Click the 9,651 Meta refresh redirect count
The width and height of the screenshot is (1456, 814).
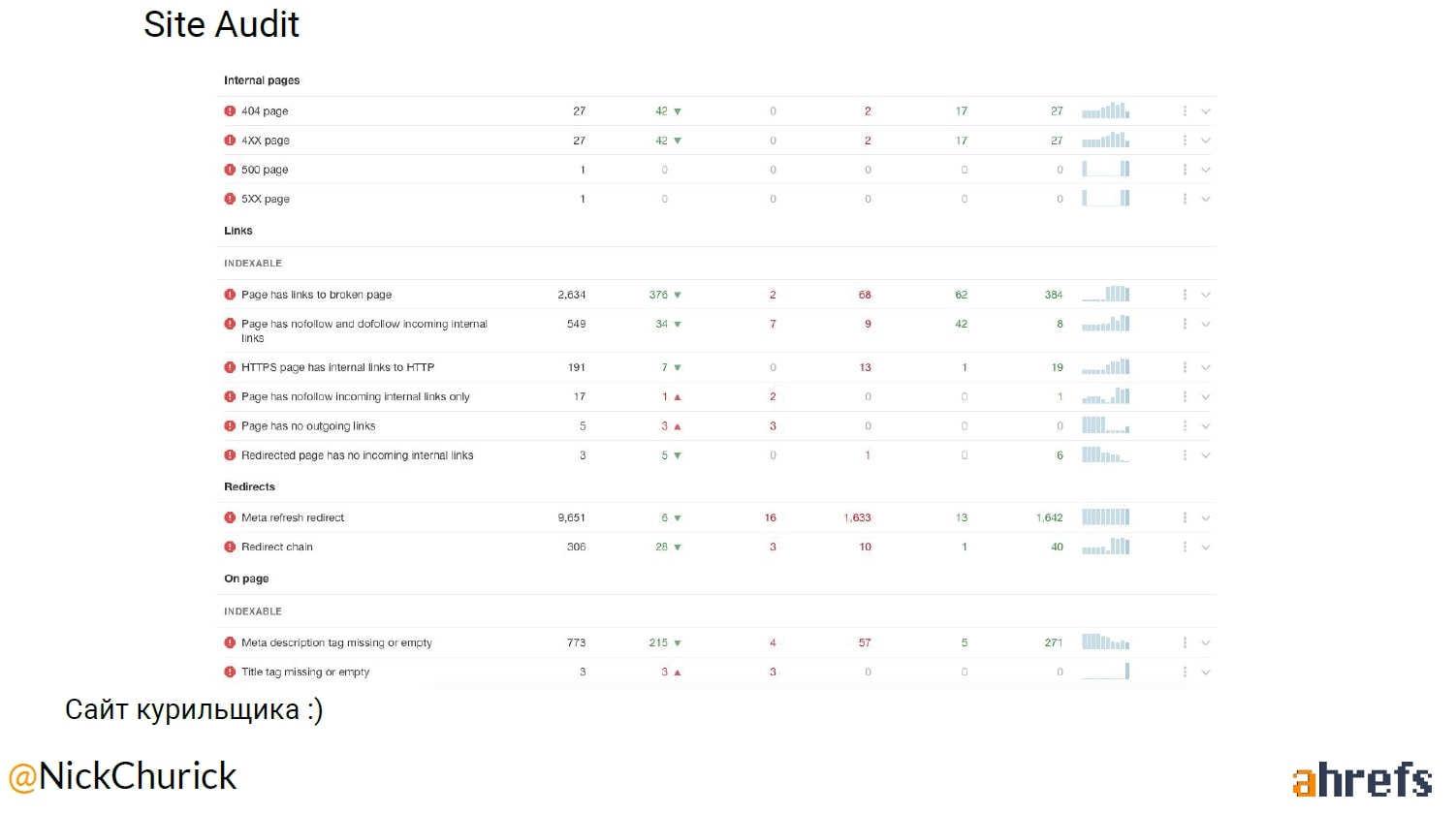pyautogui.click(x=571, y=517)
